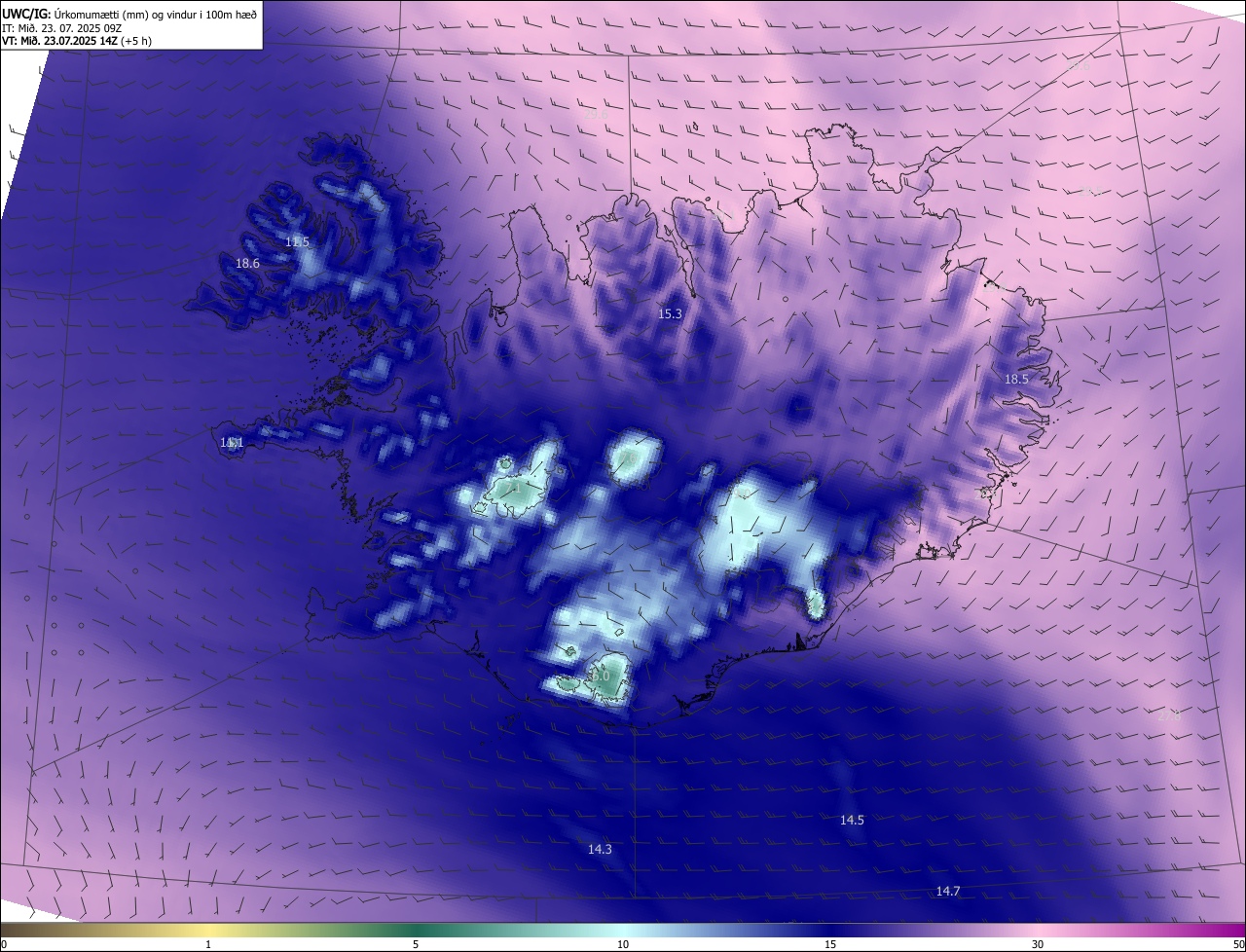This screenshot has width=1246, height=952.
Task: Click the 18.6 value label on the map
Action: coord(247,263)
